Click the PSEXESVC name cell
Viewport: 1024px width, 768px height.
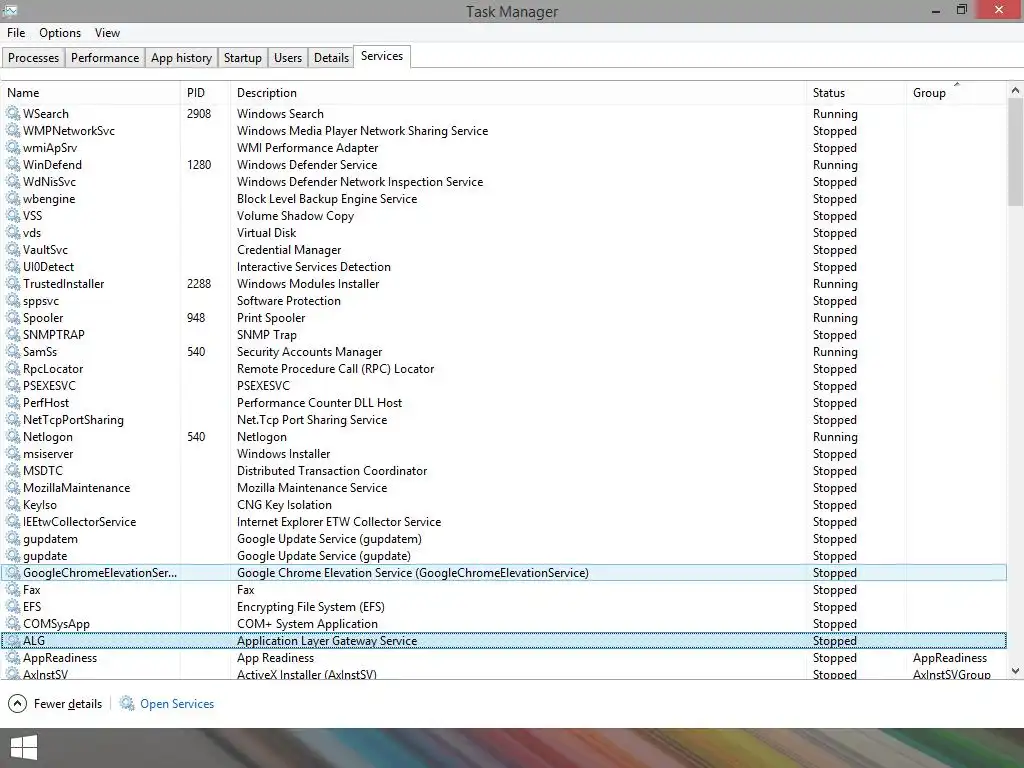point(49,385)
